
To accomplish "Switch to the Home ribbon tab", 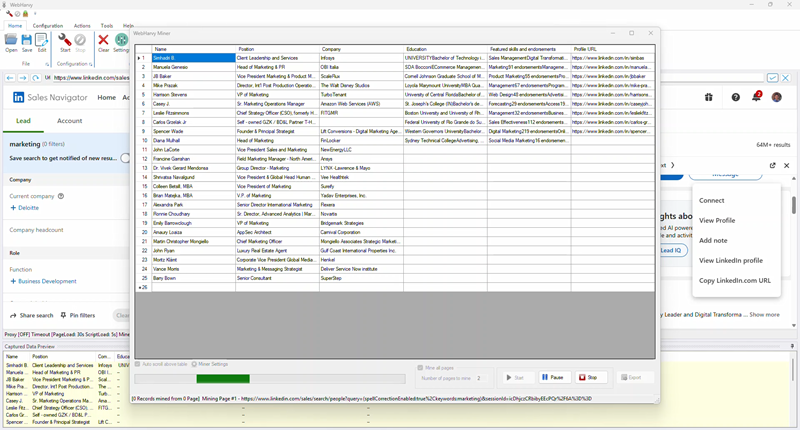I will tap(15, 26).
